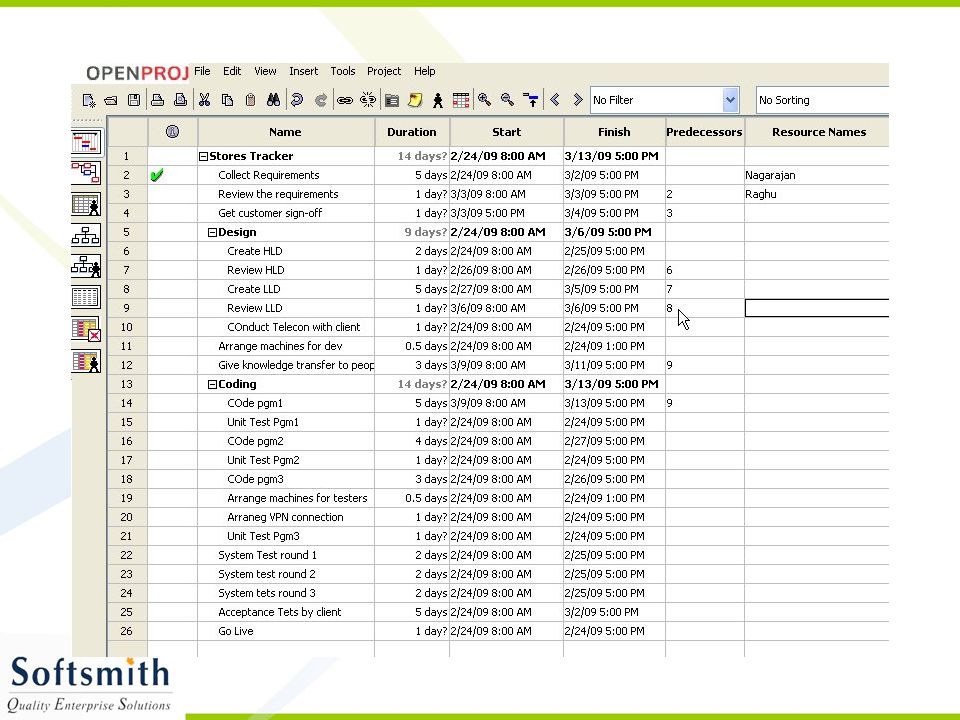
Task: Collapse the Stores Tracker summary task
Action: (203, 157)
